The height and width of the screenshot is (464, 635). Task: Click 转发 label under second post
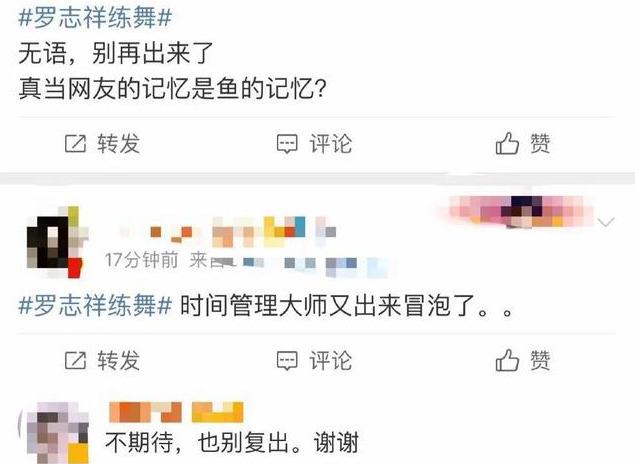(119, 360)
